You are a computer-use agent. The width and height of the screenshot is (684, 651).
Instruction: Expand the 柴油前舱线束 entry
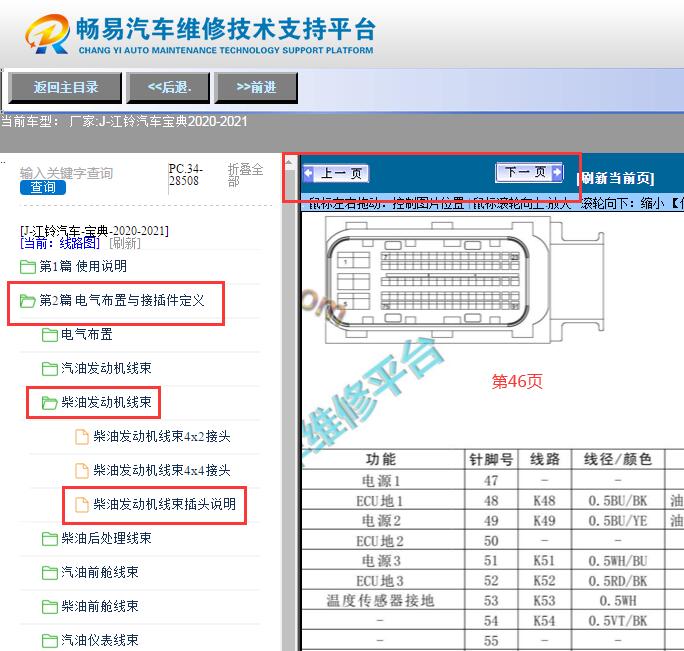click(x=99, y=606)
